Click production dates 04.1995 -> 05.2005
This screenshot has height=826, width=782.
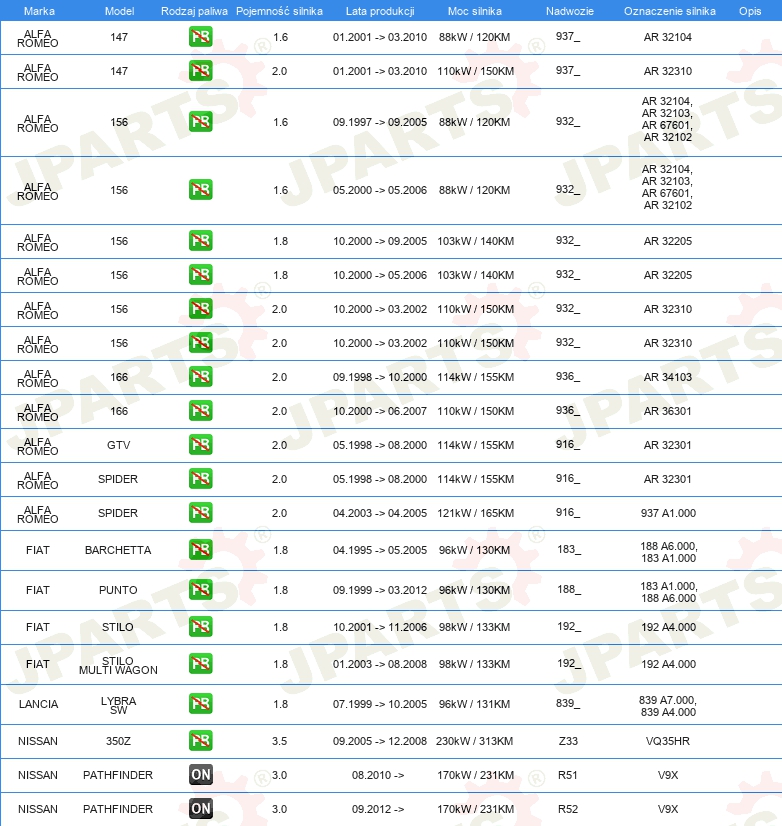380,550
